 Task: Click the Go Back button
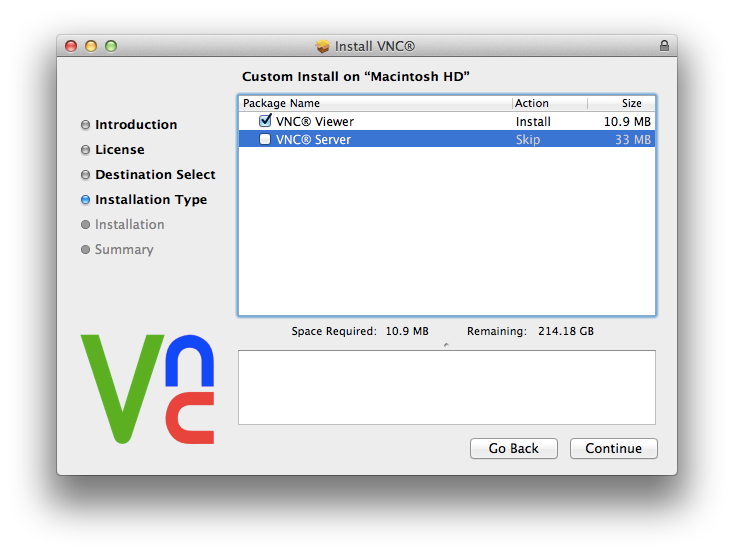(514, 449)
